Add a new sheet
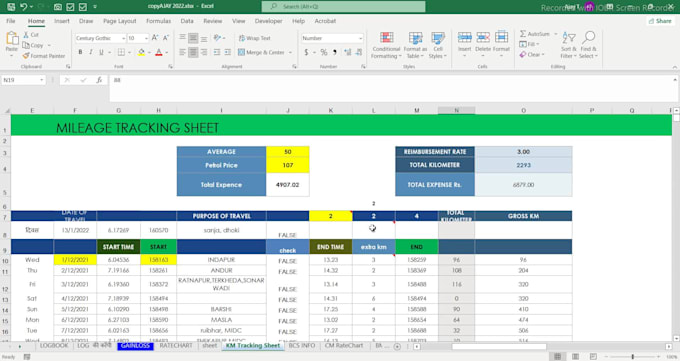The image size is (680, 361). coord(397,346)
